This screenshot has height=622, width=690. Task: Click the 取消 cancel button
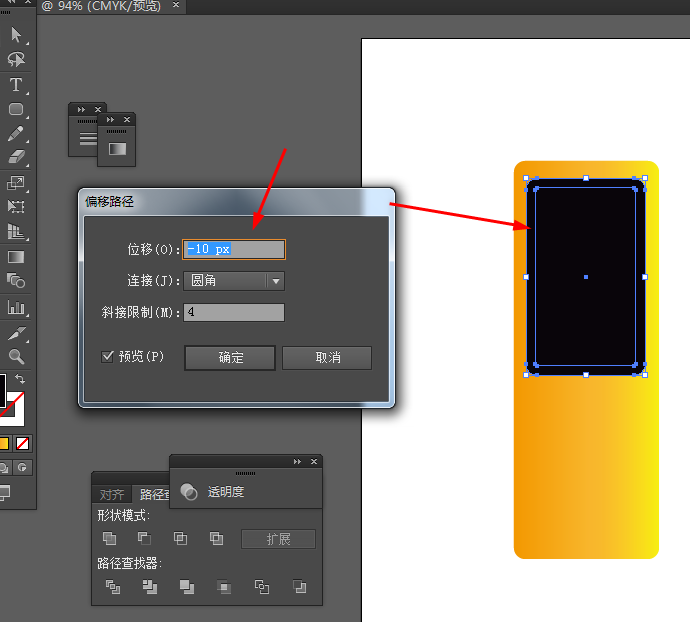coord(327,357)
